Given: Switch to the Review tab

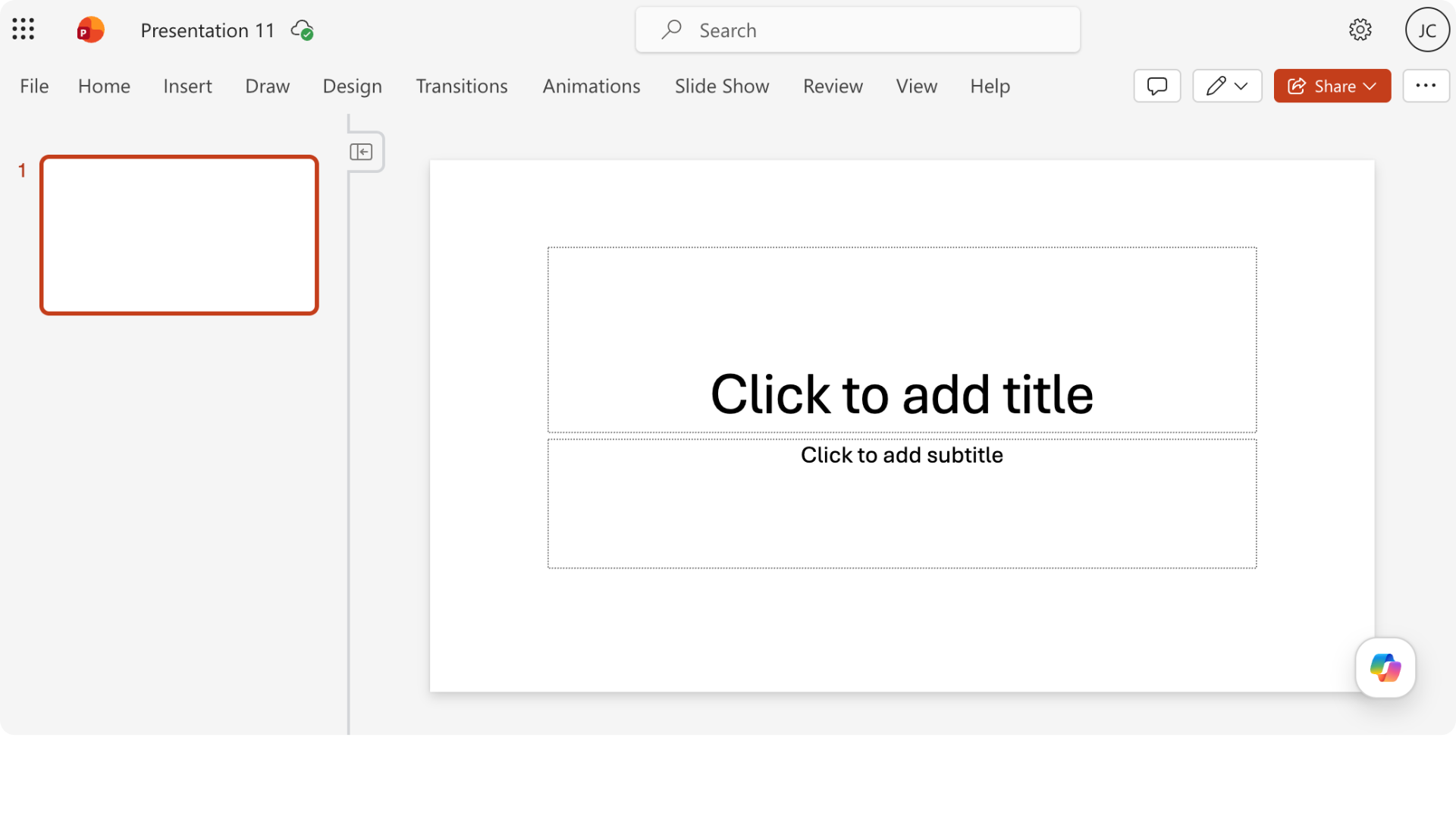Looking at the screenshot, I should point(833,86).
